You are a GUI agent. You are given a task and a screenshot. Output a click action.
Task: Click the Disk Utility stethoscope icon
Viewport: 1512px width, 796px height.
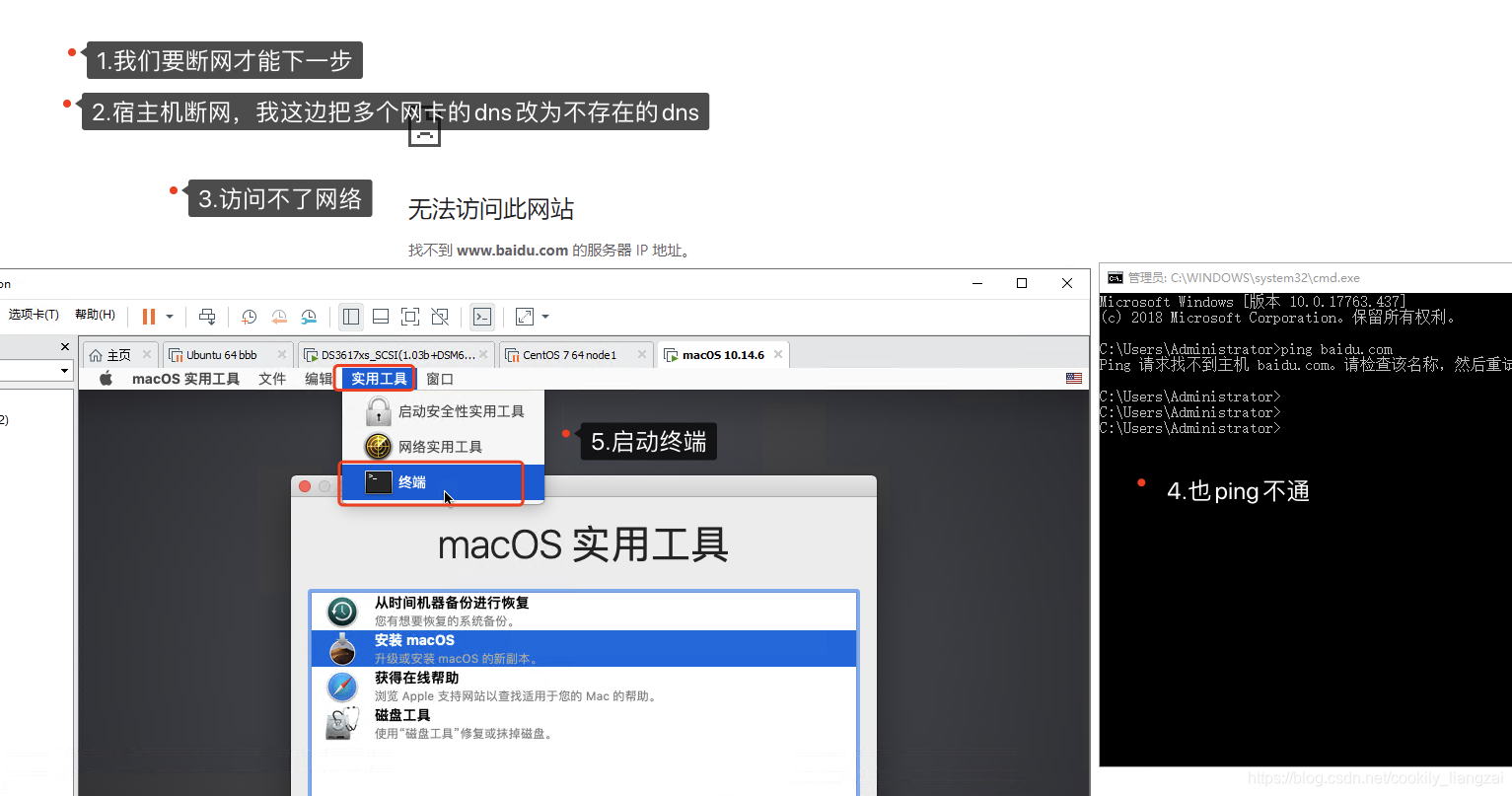(x=342, y=723)
